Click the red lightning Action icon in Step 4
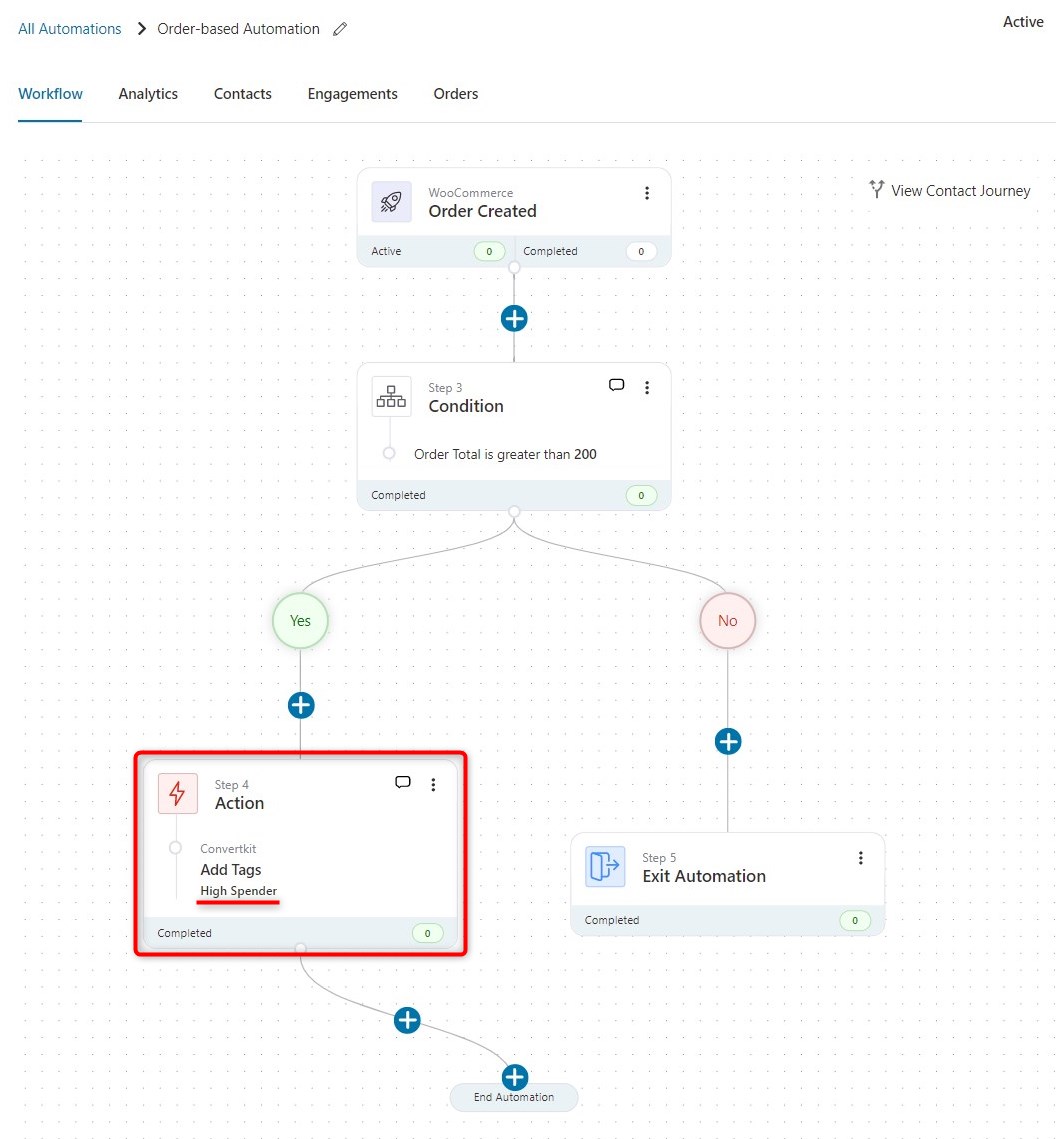 point(177,793)
